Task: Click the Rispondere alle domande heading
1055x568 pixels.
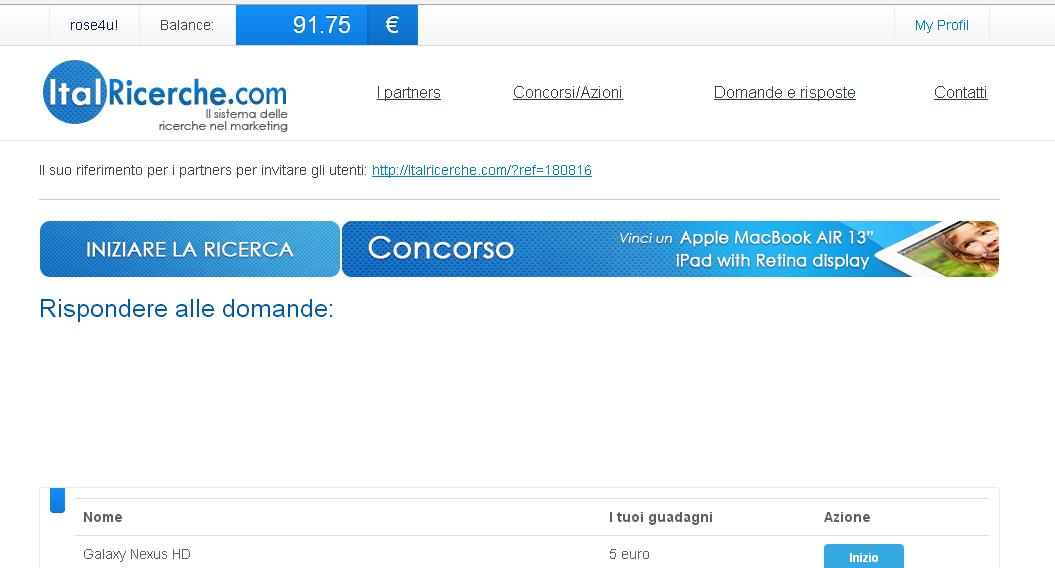Action: [x=186, y=308]
